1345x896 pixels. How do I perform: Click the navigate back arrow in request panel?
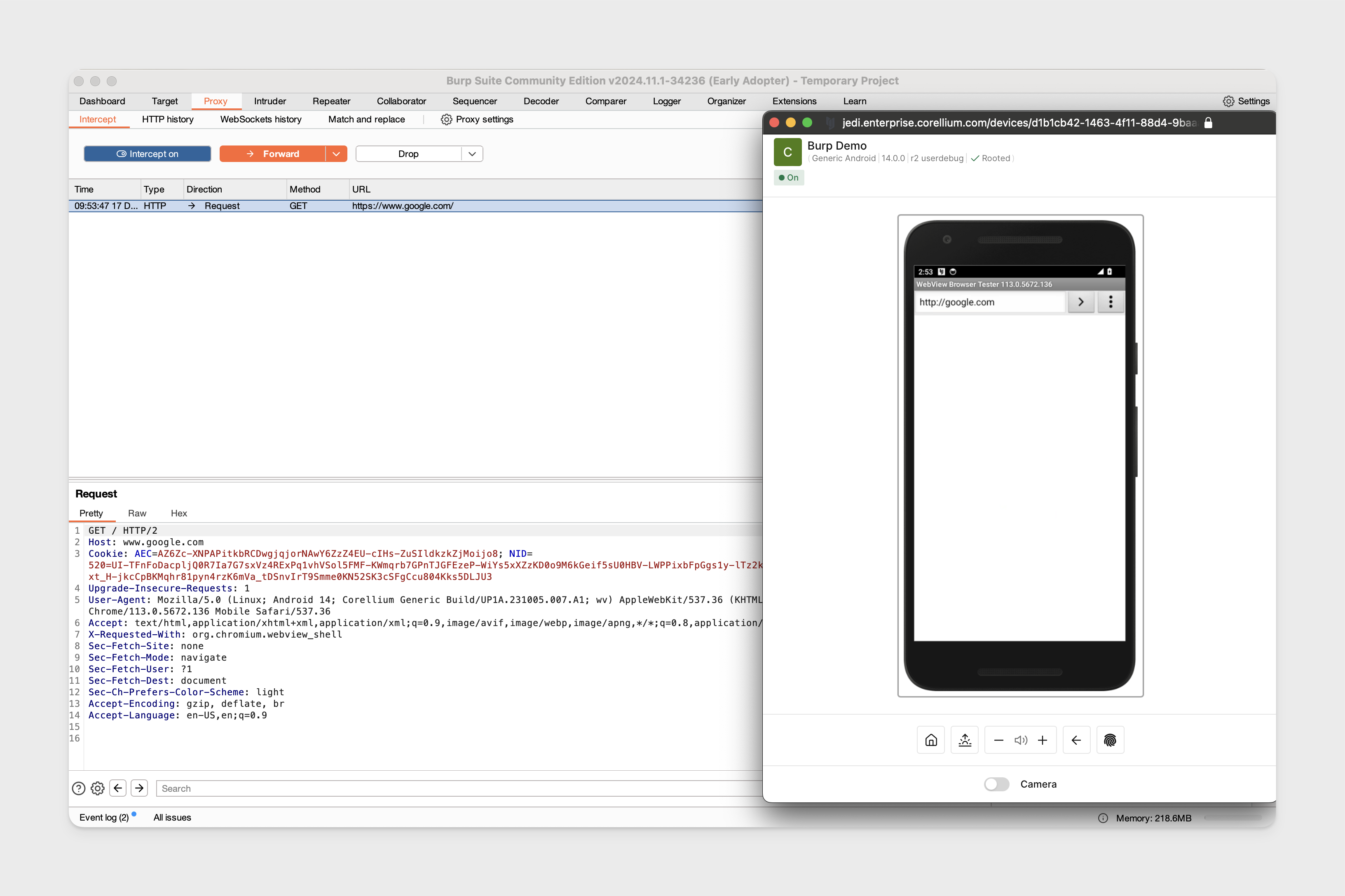(x=118, y=788)
